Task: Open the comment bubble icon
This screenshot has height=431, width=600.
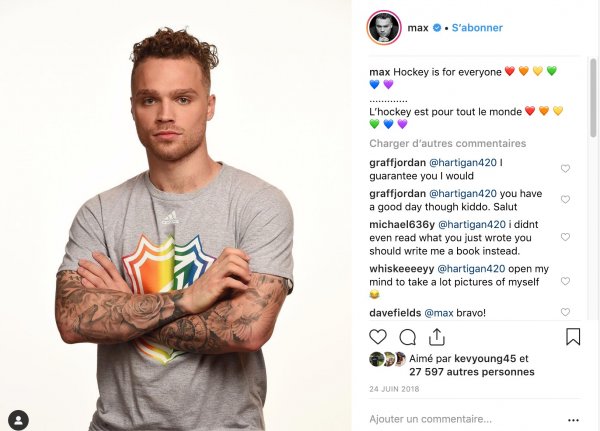Action: tap(408, 337)
